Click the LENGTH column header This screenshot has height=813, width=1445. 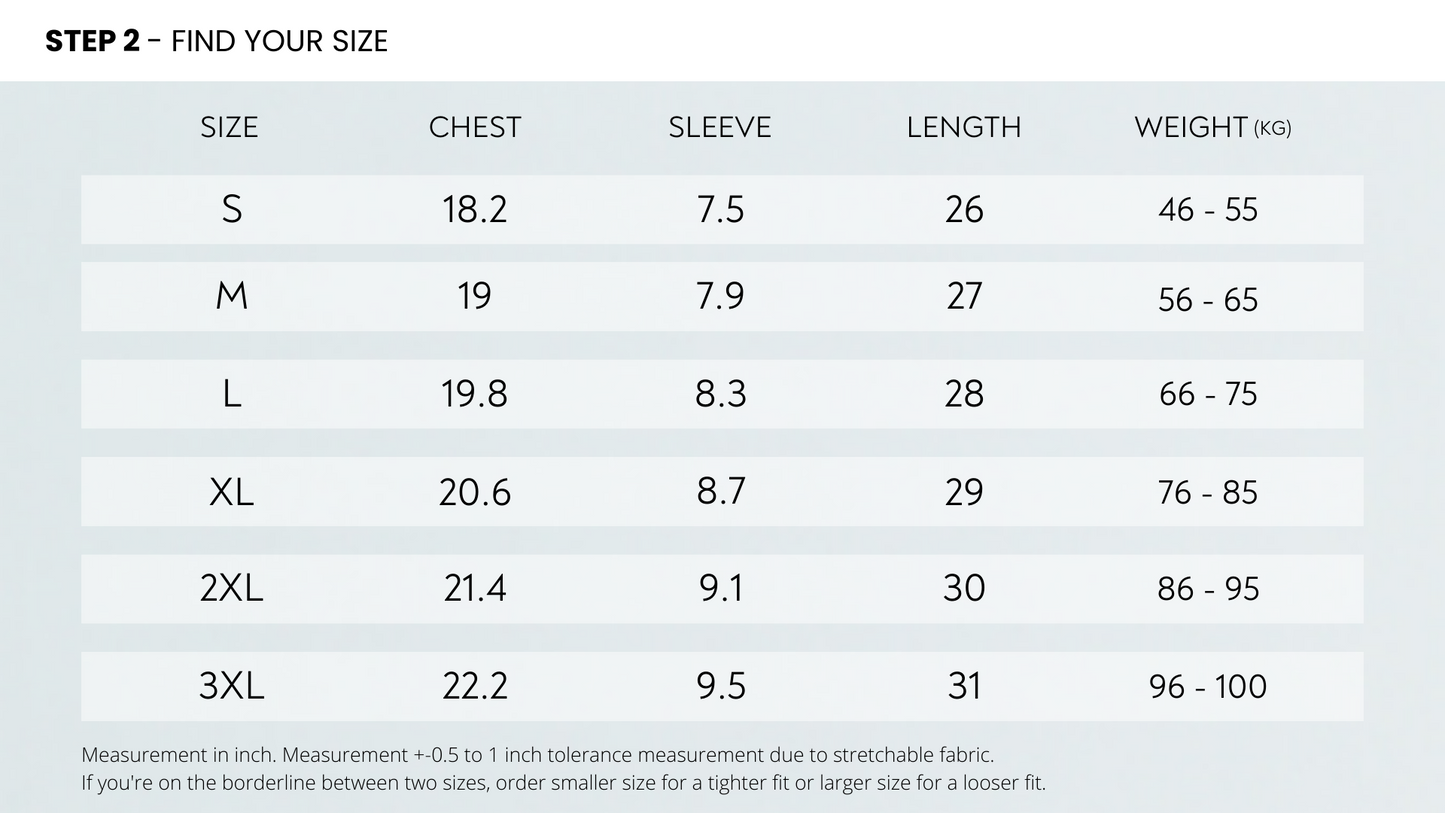pyautogui.click(x=964, y=128)
